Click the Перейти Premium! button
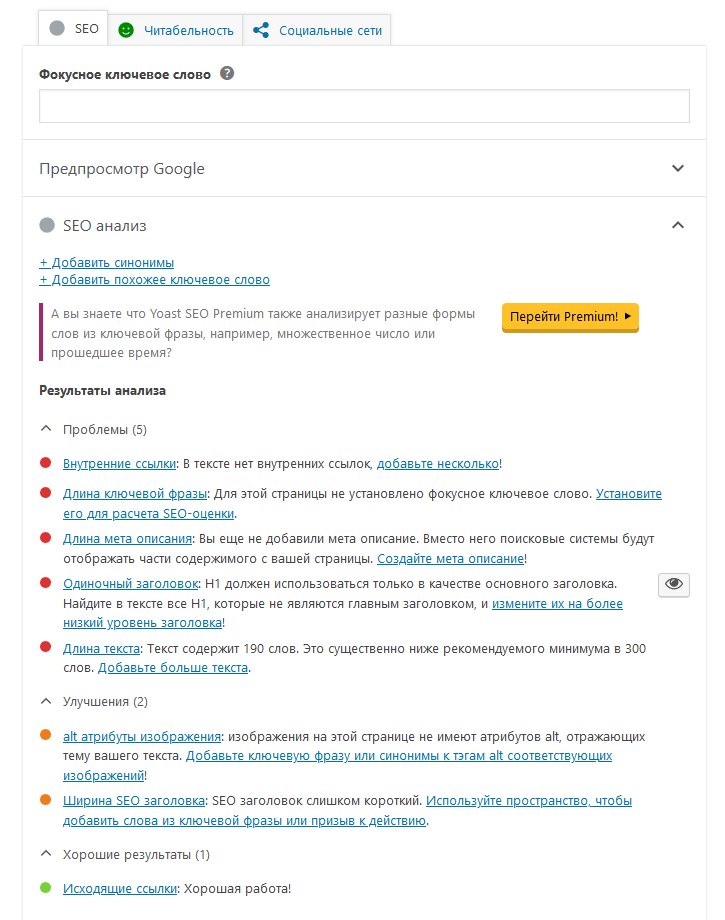Screen dimensions: 725x920 coord(569,316)
